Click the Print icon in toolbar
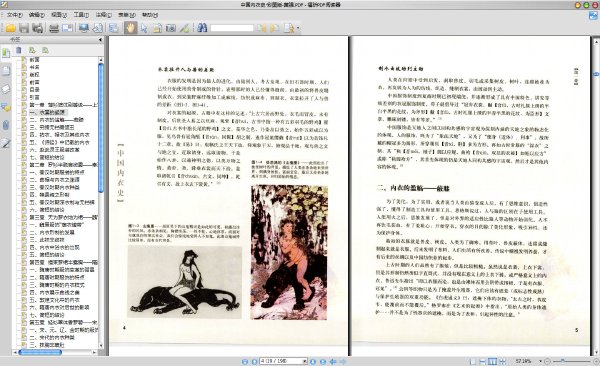This screenshot has height=366, width=600. coord(54,28)
